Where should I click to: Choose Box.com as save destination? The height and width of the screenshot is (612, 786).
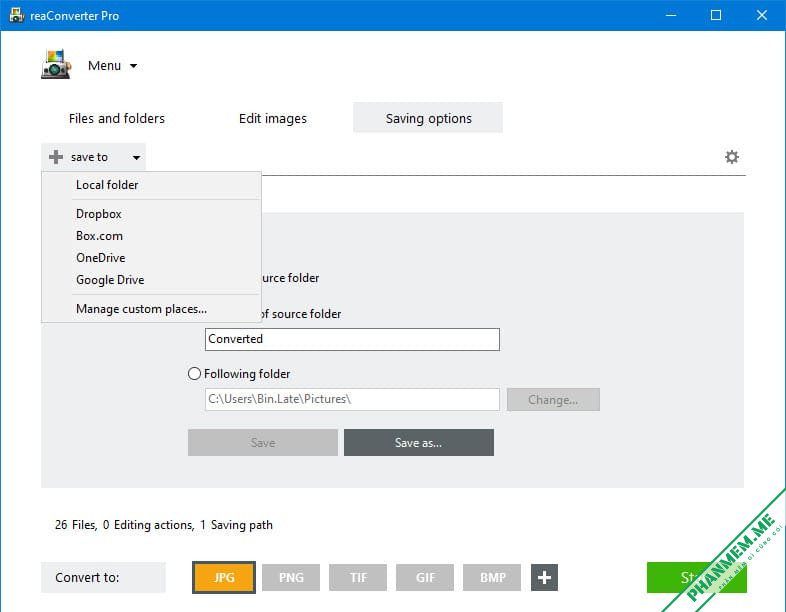click(151, 236)
